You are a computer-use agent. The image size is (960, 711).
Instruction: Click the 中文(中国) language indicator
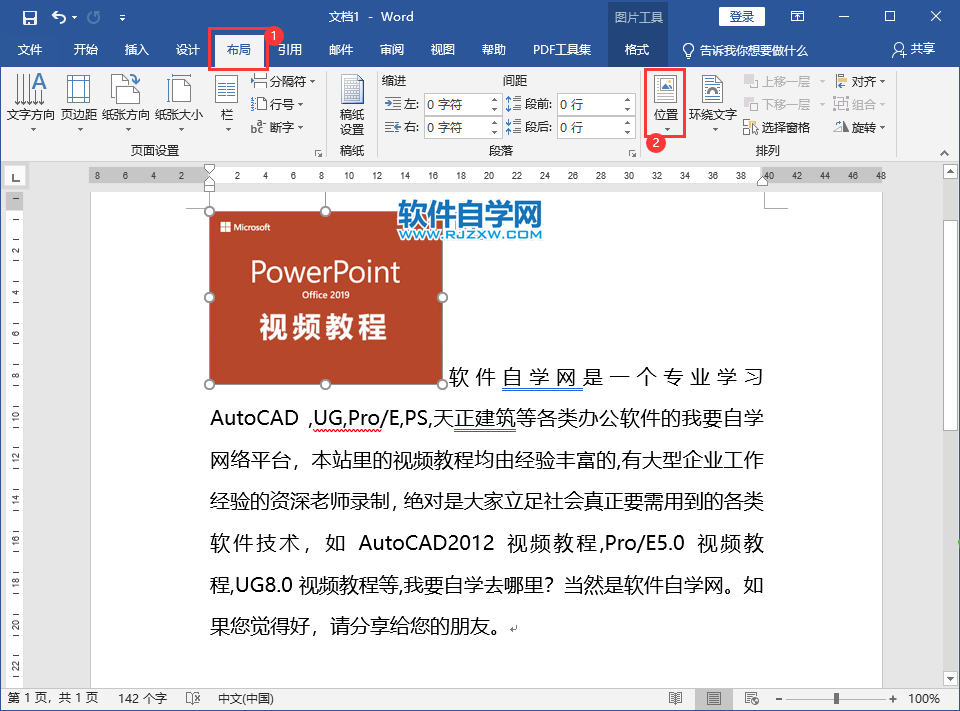pos(246,698)
